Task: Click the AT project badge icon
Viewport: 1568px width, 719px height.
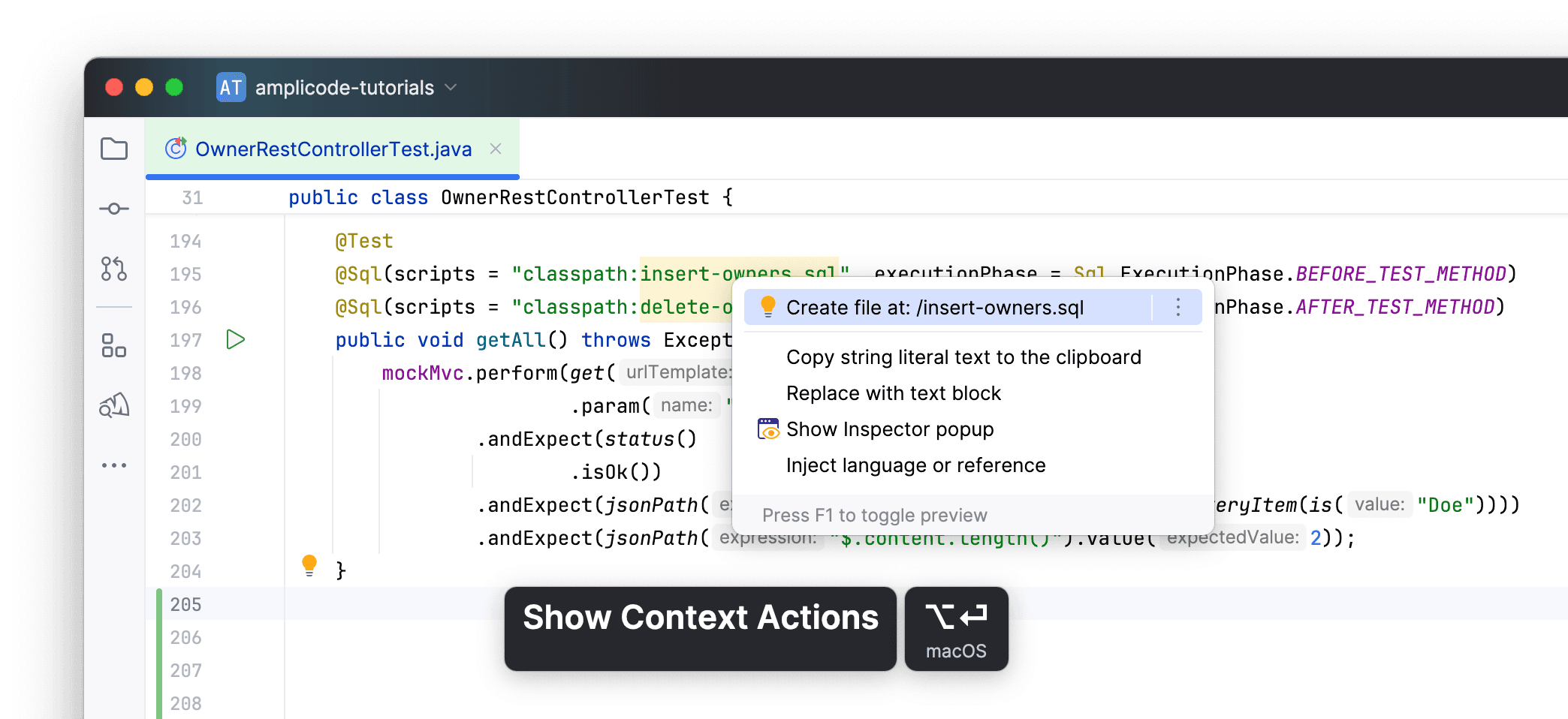Action: coord(231,88)
